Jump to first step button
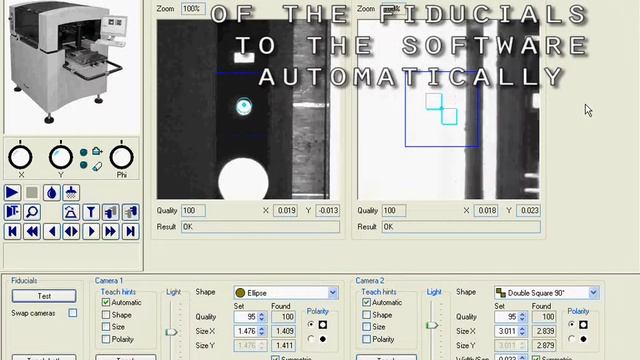 click(x=12, y=231)
